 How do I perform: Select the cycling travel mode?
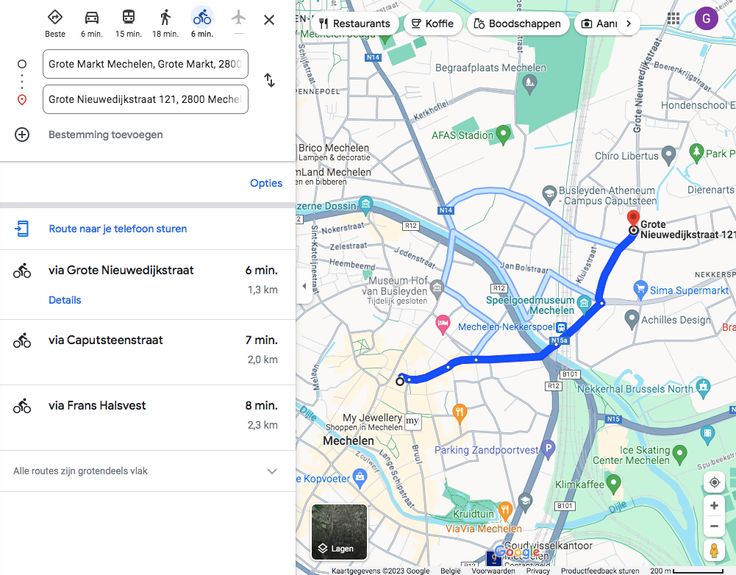tap(202, 18)
